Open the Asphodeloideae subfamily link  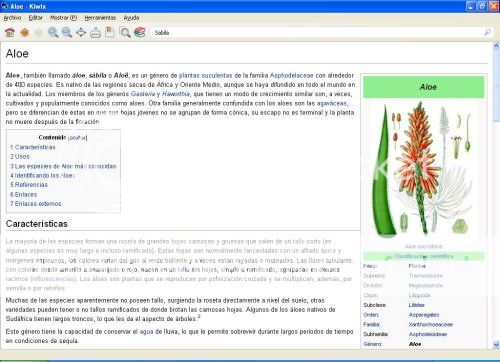(x=428, y=334)
